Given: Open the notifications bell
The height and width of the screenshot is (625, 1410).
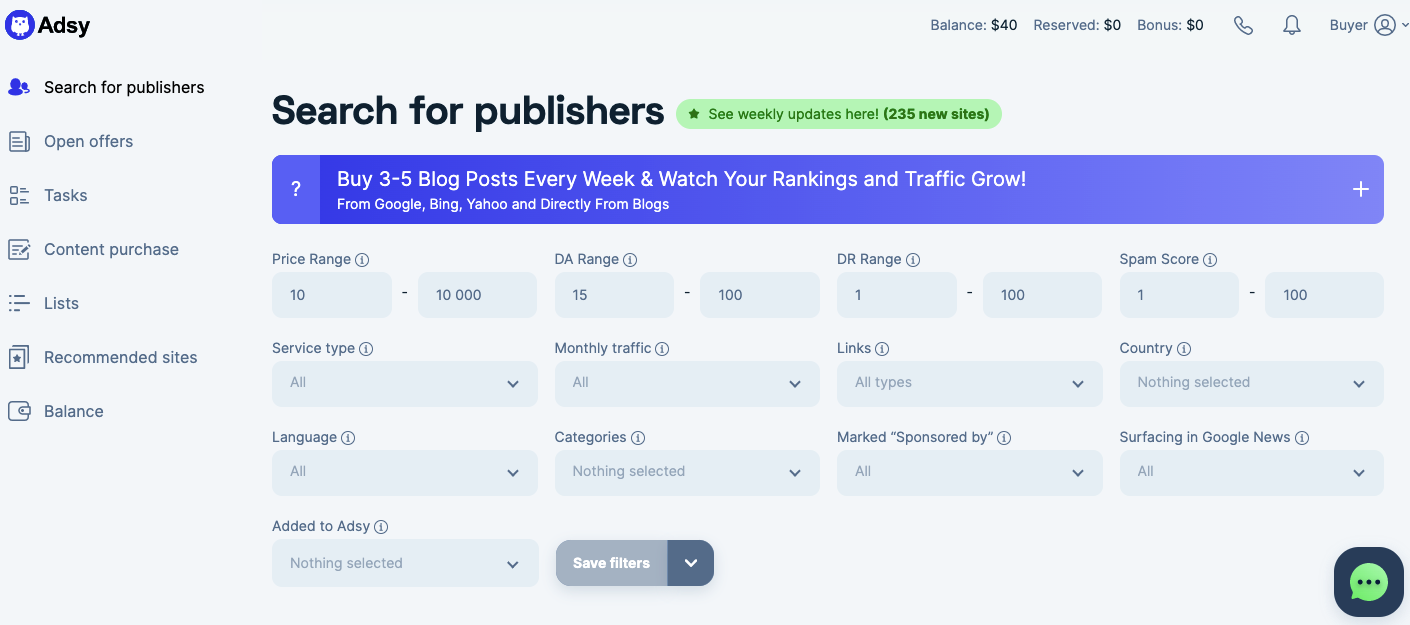Looking at the screenshot, I should tap(1292, 25).
